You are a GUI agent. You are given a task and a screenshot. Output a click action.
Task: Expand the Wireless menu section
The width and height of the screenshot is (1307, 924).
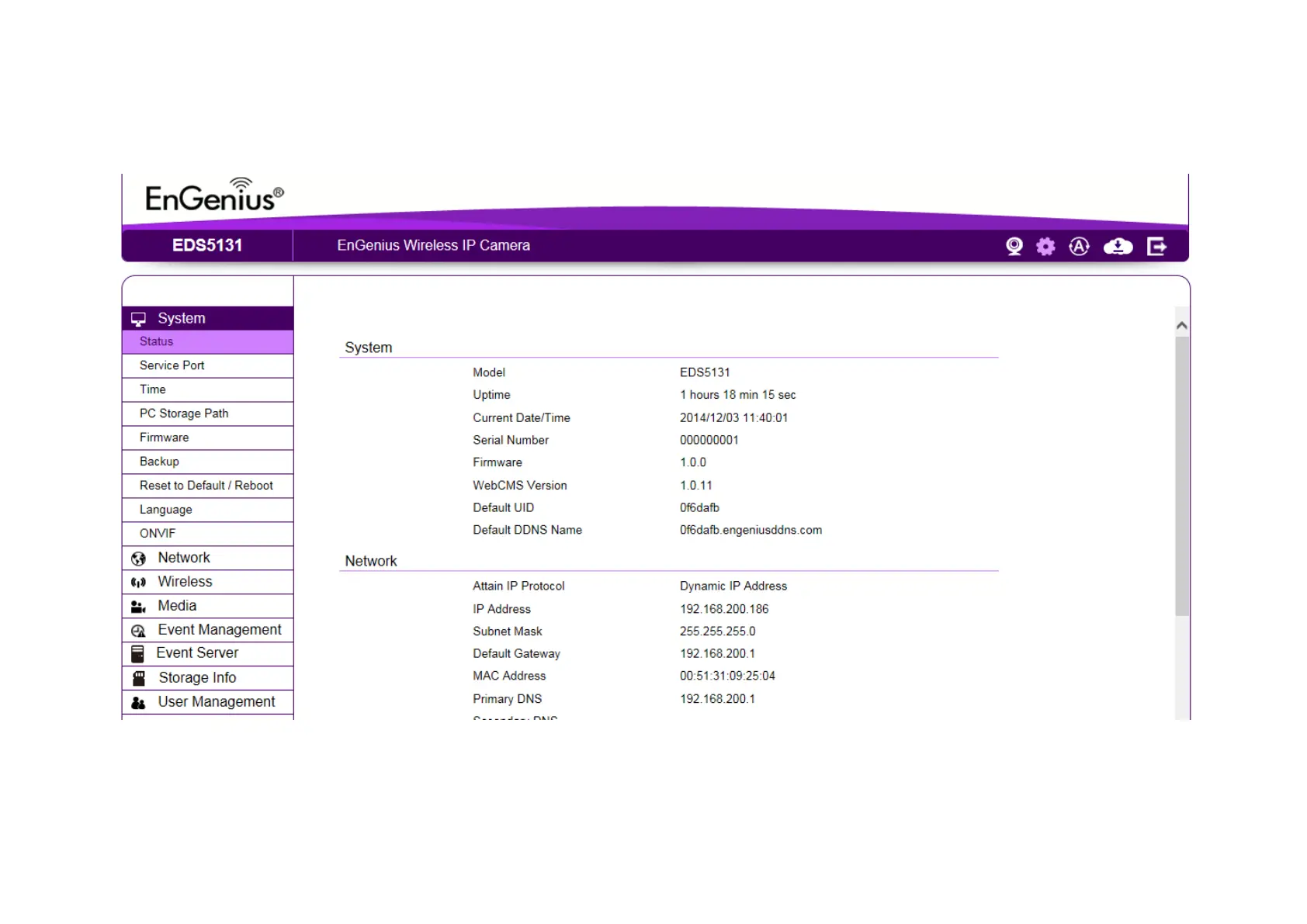207,582
